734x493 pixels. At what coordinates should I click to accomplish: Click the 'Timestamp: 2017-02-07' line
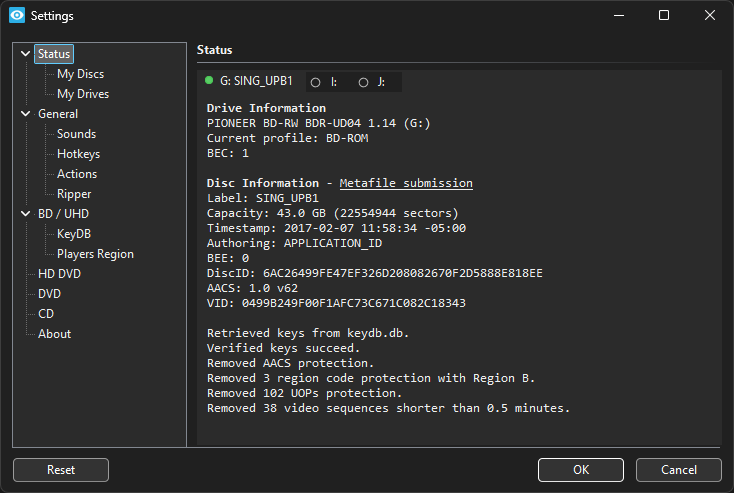coord(337,228)
